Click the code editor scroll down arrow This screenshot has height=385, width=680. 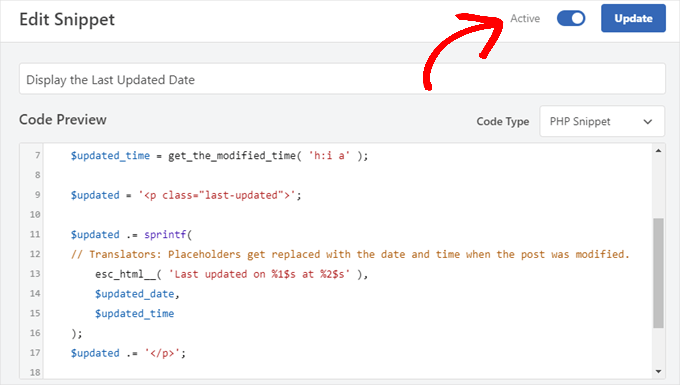[x=658, y=372]
